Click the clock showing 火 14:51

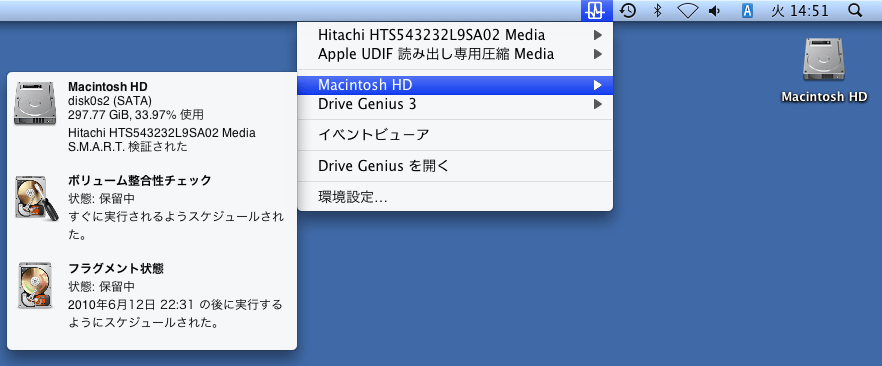click(800, 11)
